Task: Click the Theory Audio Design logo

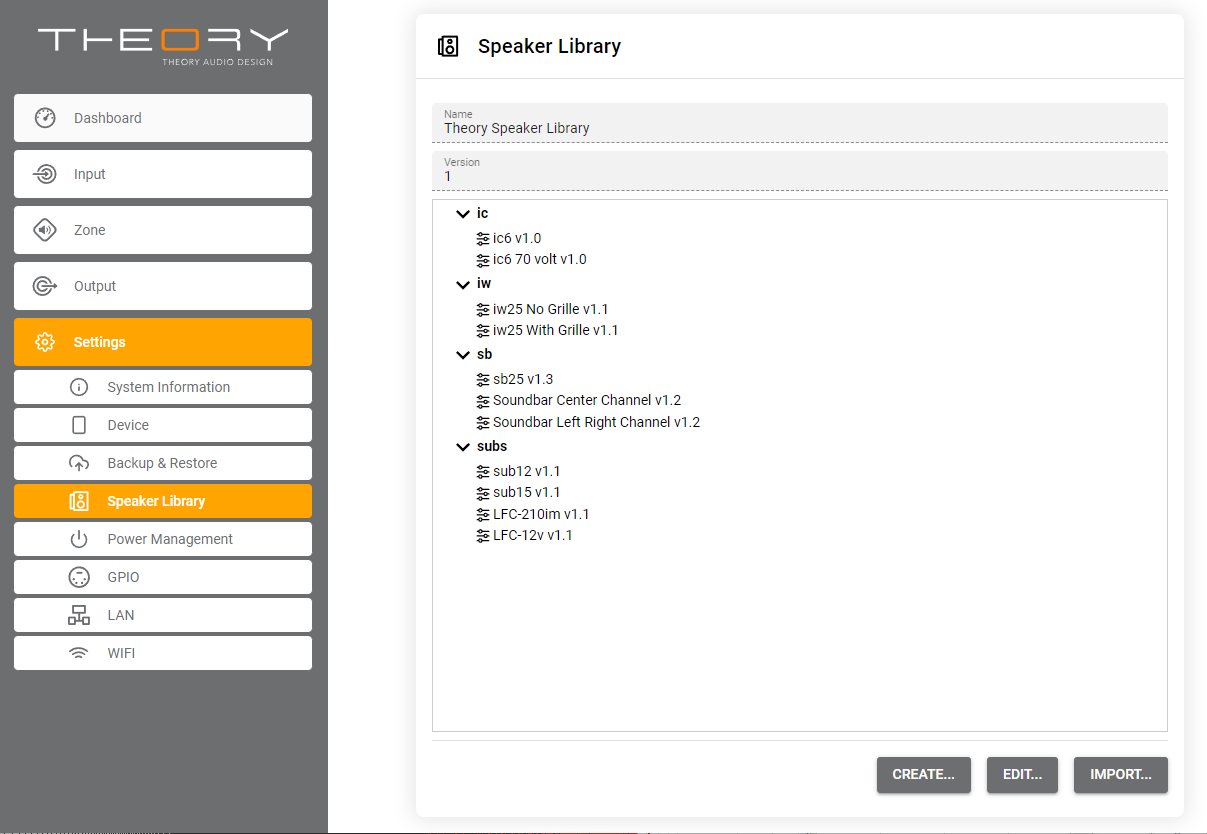Action: point(163,46)
